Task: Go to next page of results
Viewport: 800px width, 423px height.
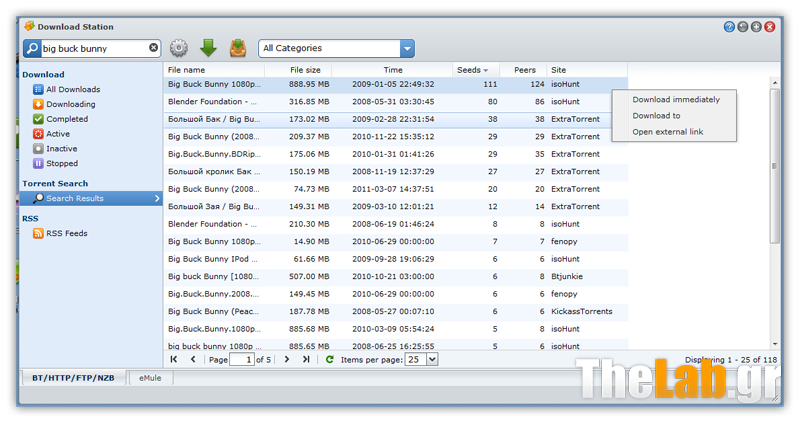Action: tap(287, 359)
